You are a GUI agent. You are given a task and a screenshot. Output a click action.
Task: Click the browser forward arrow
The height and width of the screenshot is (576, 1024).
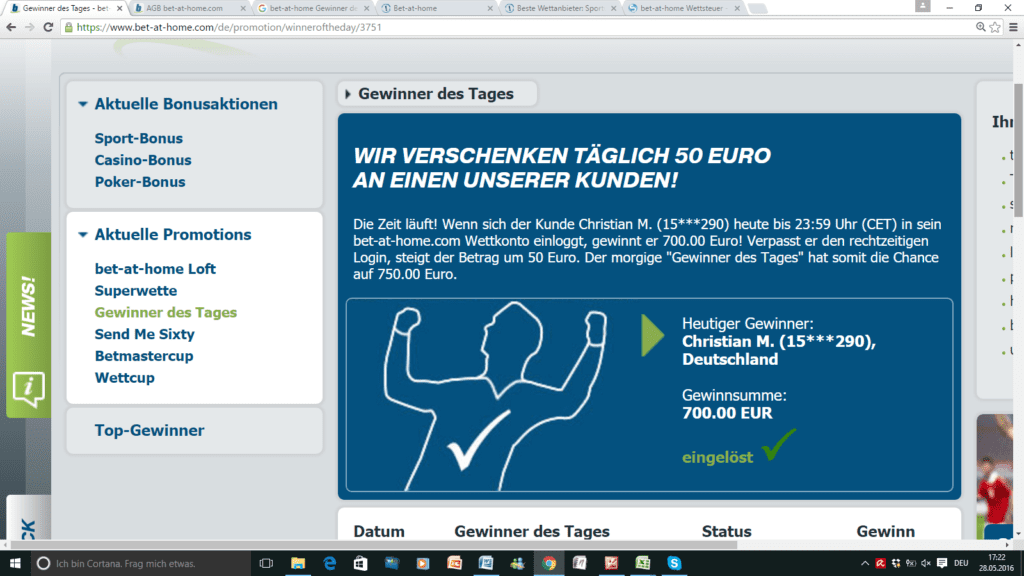pos(29,27)
